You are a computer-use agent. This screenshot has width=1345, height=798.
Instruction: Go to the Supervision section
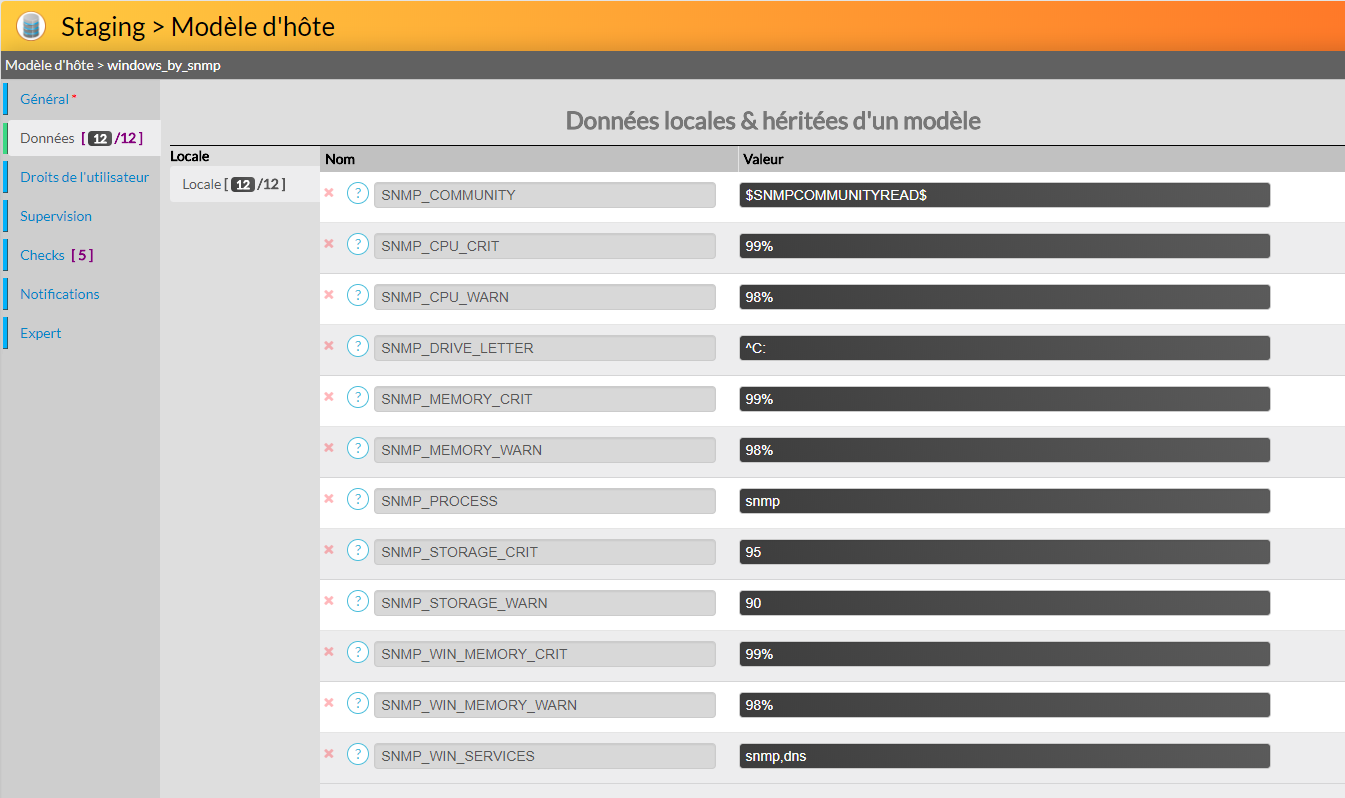click(x=56, y=216)
